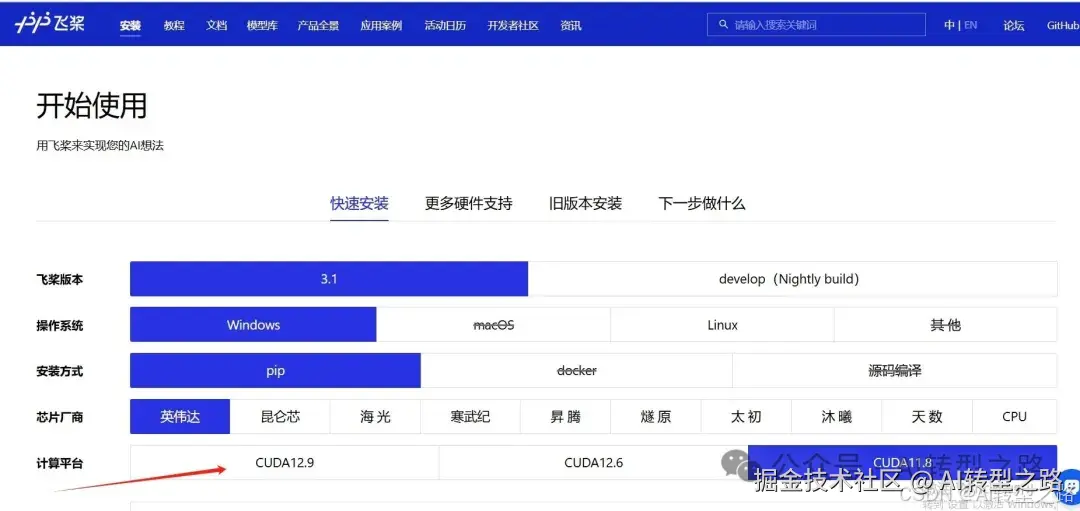Select the 旧版本安装 tab
1080x511 pixels.
(x=585, y=204)
